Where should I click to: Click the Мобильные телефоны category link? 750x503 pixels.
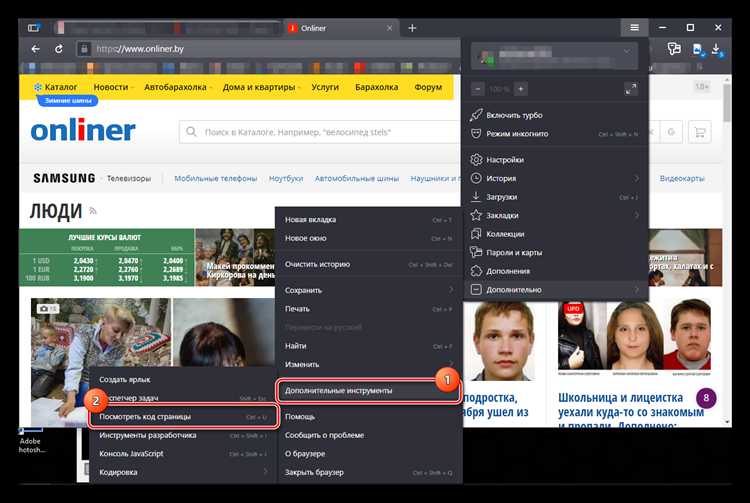click(216, 178)
